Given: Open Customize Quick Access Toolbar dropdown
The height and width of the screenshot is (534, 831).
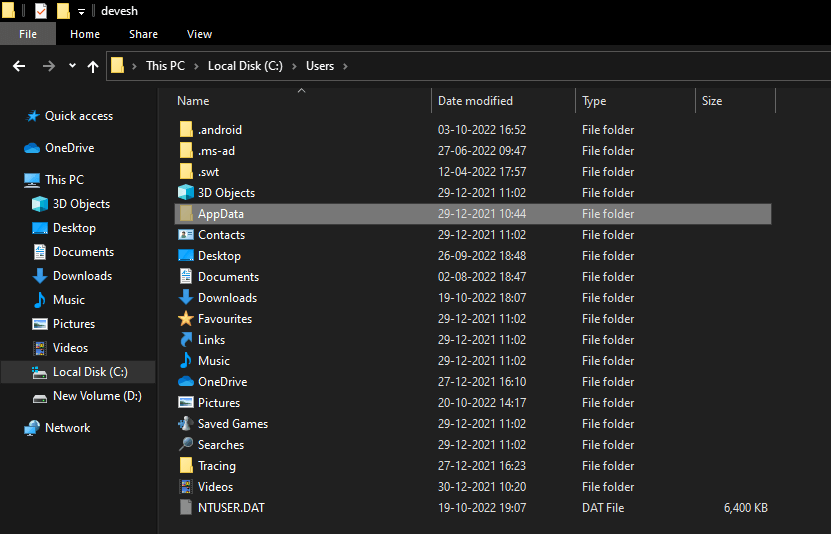Looking at the screenshot, I should [82, 11].
